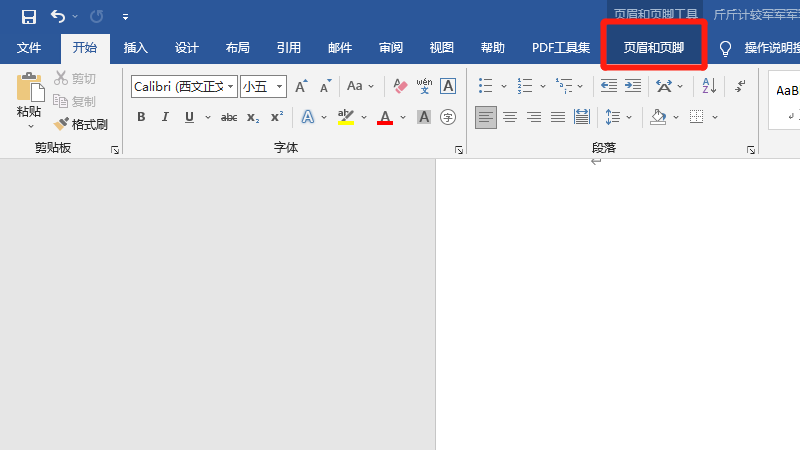Click the grow font size icon
The width and height of the screenshot is (800, 450).
point(301,87)
